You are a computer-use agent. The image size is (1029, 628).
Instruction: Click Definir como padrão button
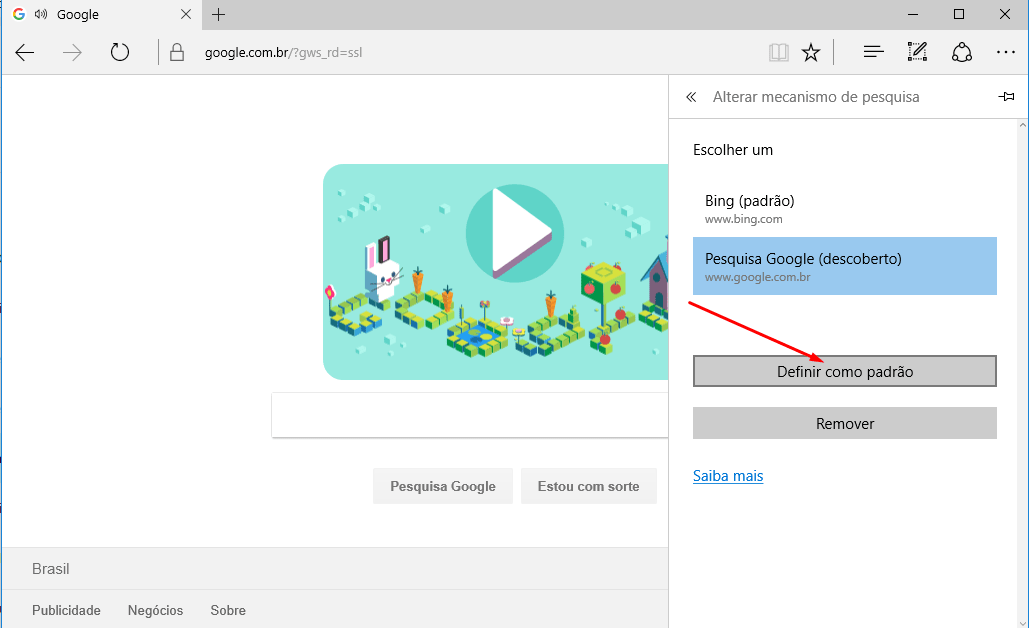[x=845, y=371]
